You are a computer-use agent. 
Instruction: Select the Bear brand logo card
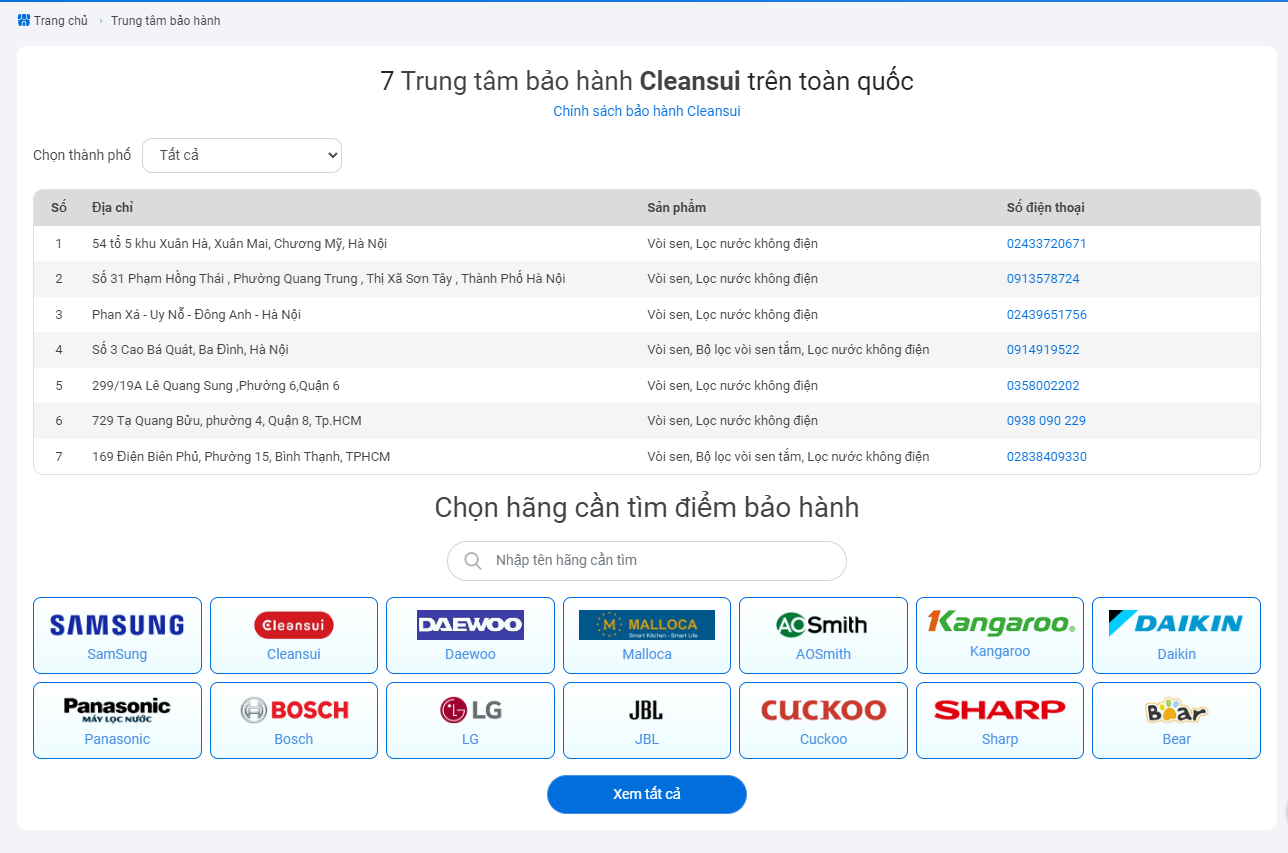click(x=1176, y=721)
